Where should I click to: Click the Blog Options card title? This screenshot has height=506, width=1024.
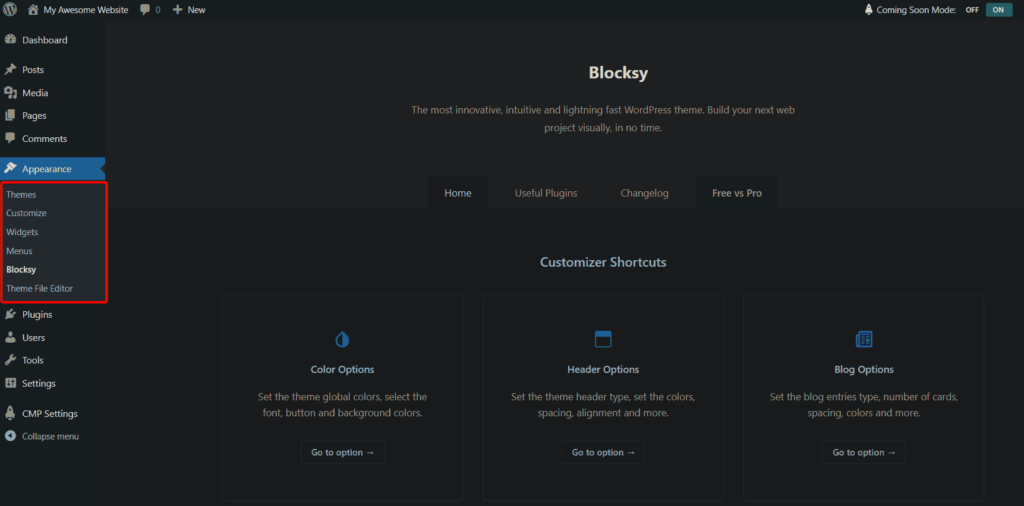pos(864,370)
